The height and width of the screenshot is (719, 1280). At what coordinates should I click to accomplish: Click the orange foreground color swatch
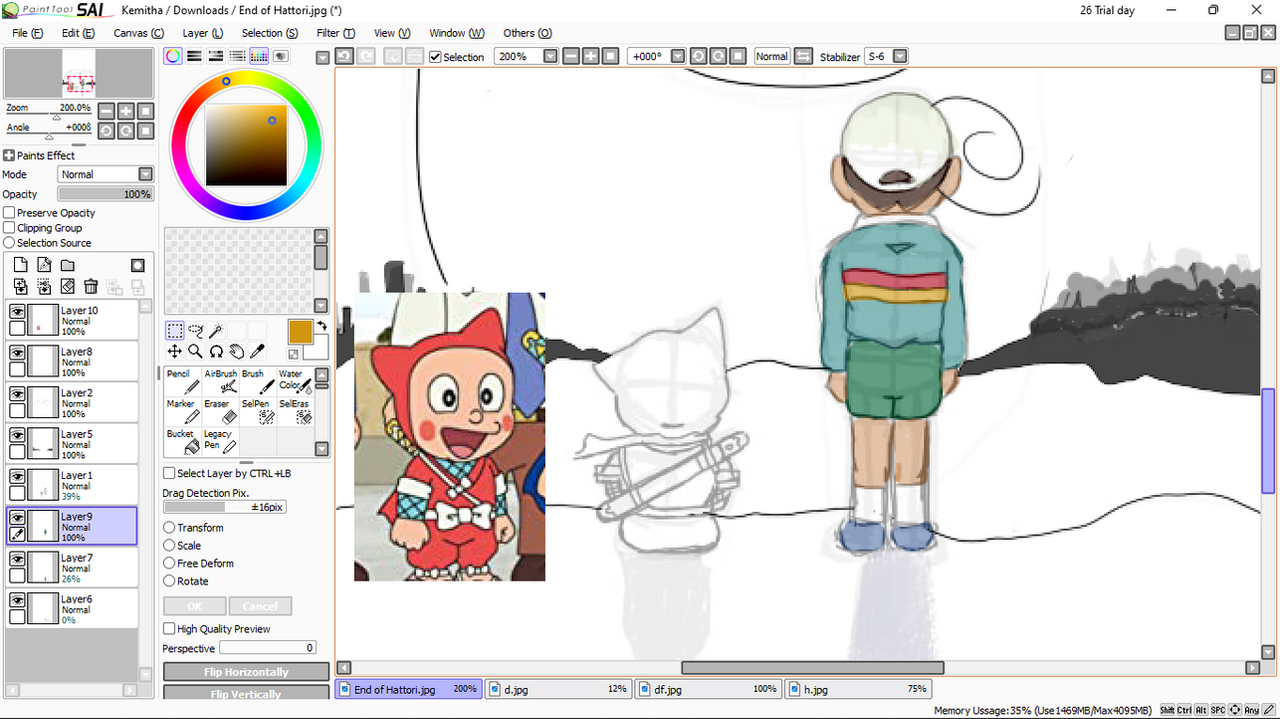pyautogui.click(x=300, y=332)
